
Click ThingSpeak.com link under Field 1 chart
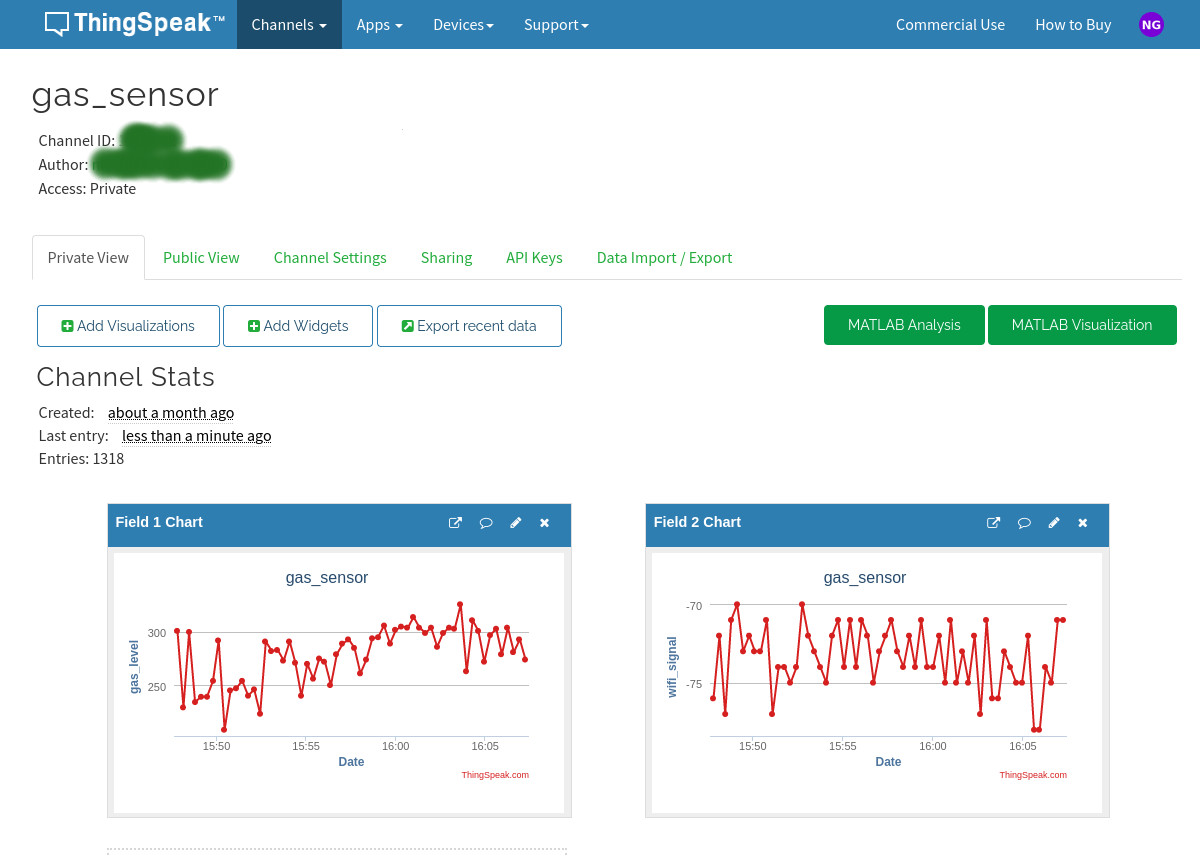[x=495, y=775]
